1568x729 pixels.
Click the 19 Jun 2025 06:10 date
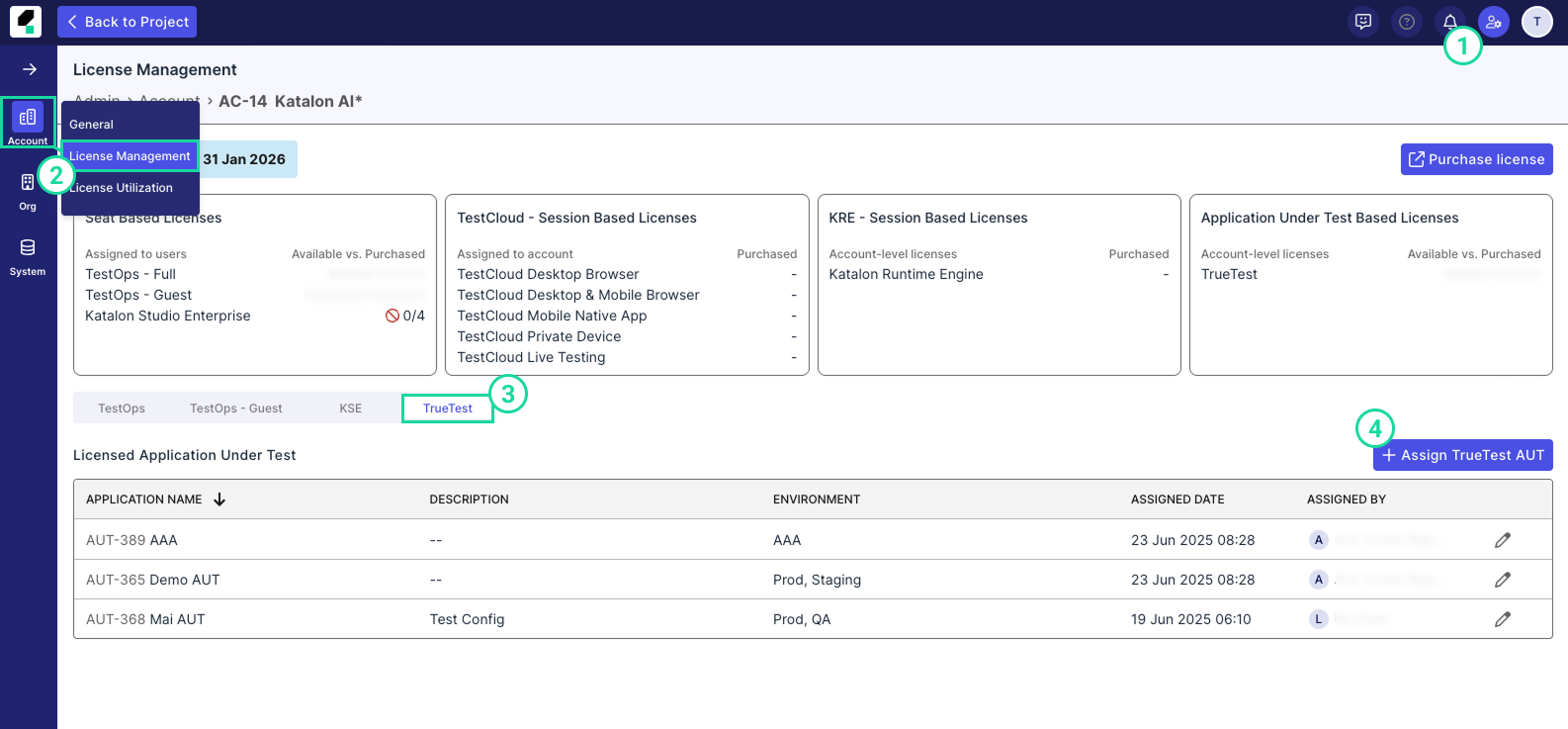[x=1191, y=619]
